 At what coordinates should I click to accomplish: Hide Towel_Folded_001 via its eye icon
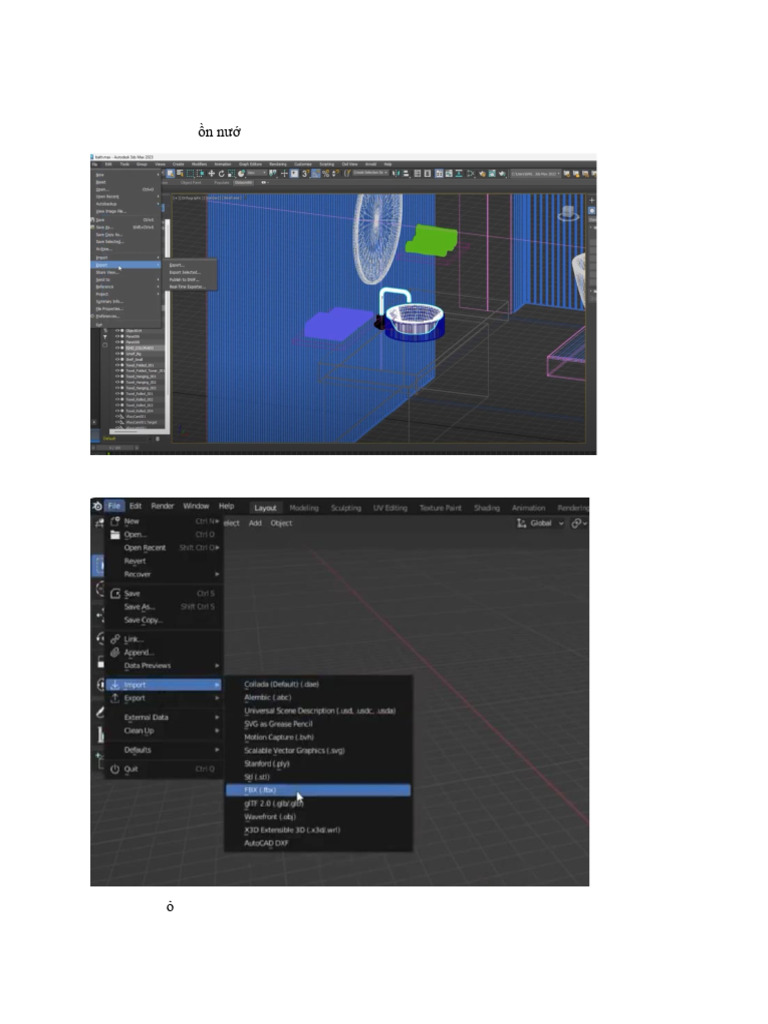(117, 365)
